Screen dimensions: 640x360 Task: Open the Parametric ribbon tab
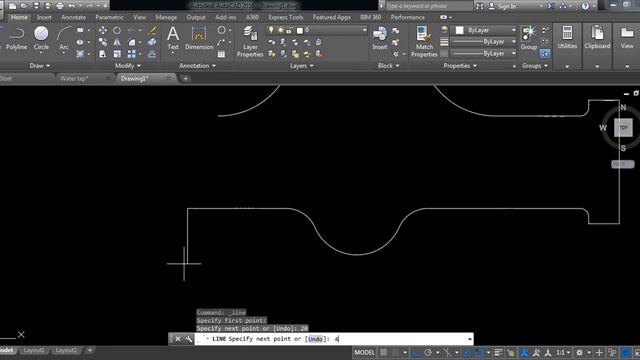[109, 17]
